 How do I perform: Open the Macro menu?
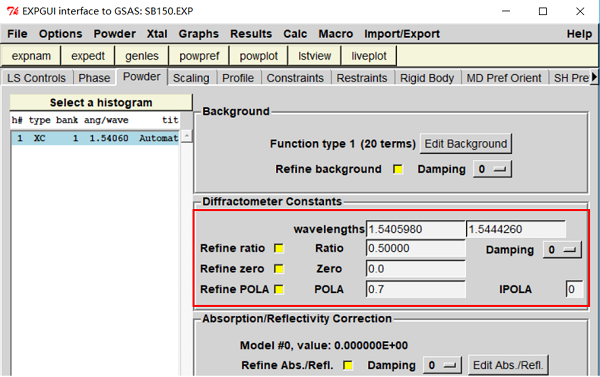point(336,34)
